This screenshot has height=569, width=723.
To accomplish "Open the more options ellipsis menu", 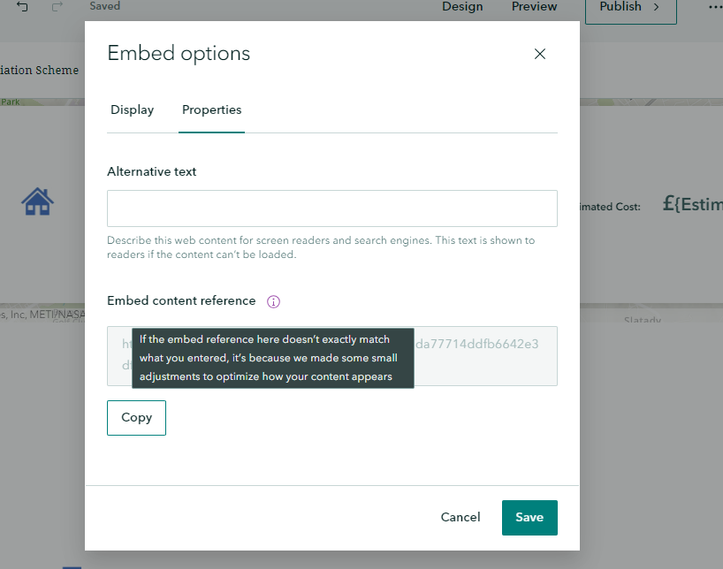I will (x=715, y=7).
